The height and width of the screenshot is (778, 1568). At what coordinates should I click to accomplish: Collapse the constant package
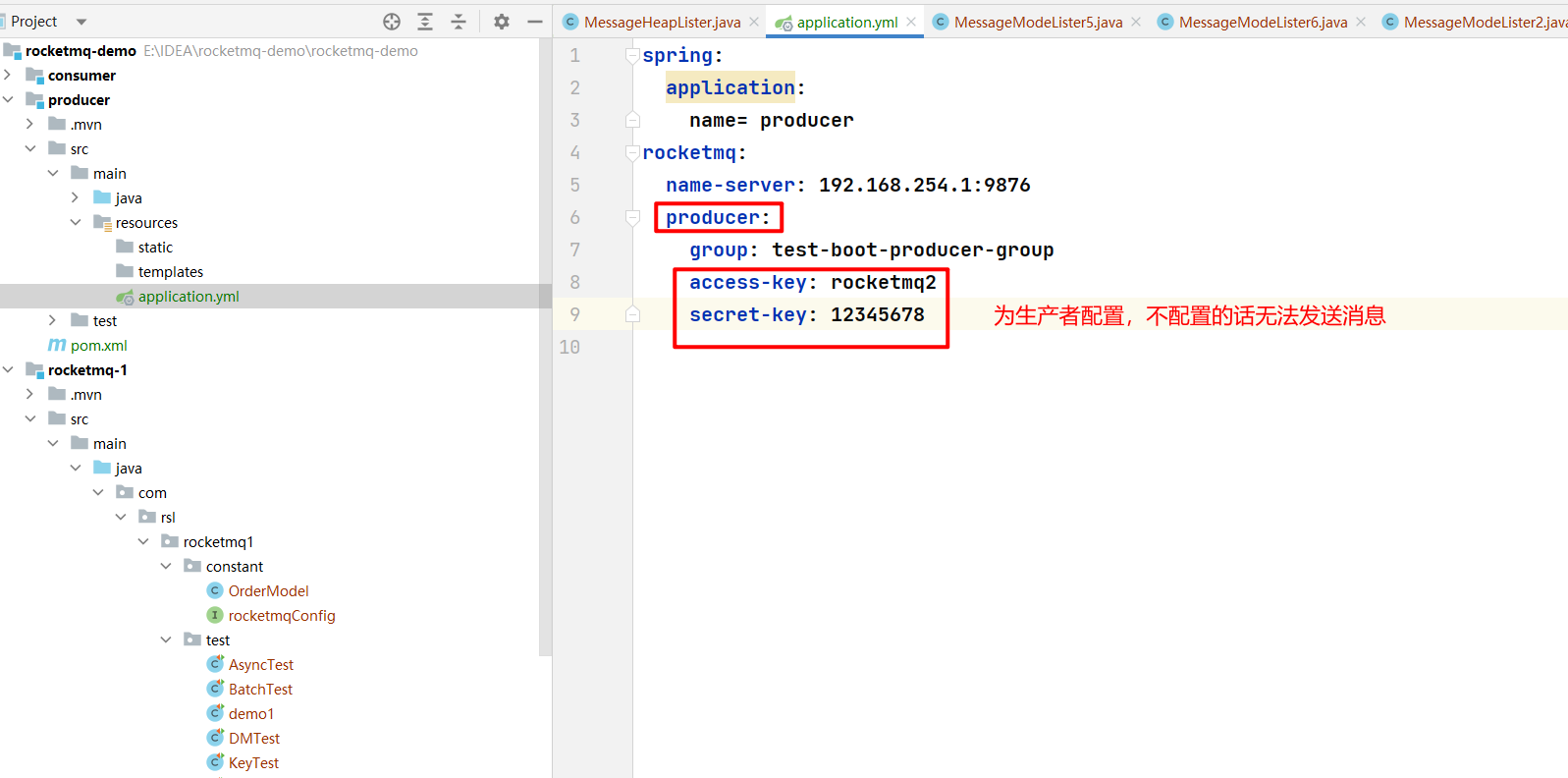(165, 566)
